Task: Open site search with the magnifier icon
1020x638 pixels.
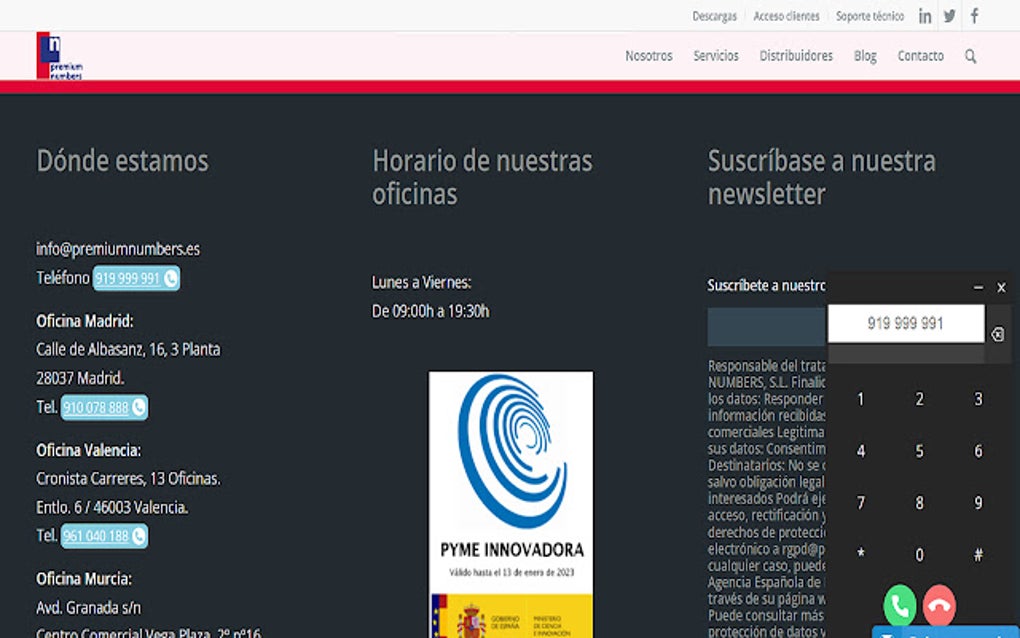Action: 969,56
